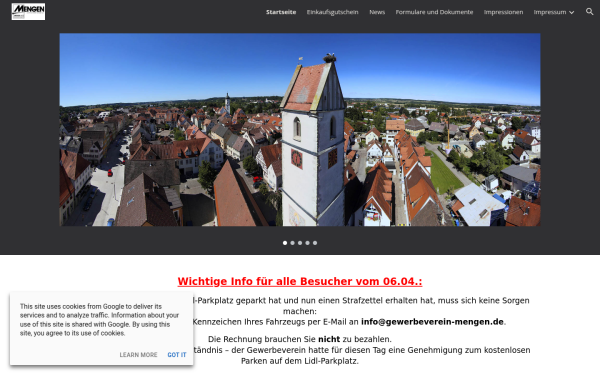This screenshot has width=600, height=375.
Task: Open the News page
Action: tap(377, 12)
